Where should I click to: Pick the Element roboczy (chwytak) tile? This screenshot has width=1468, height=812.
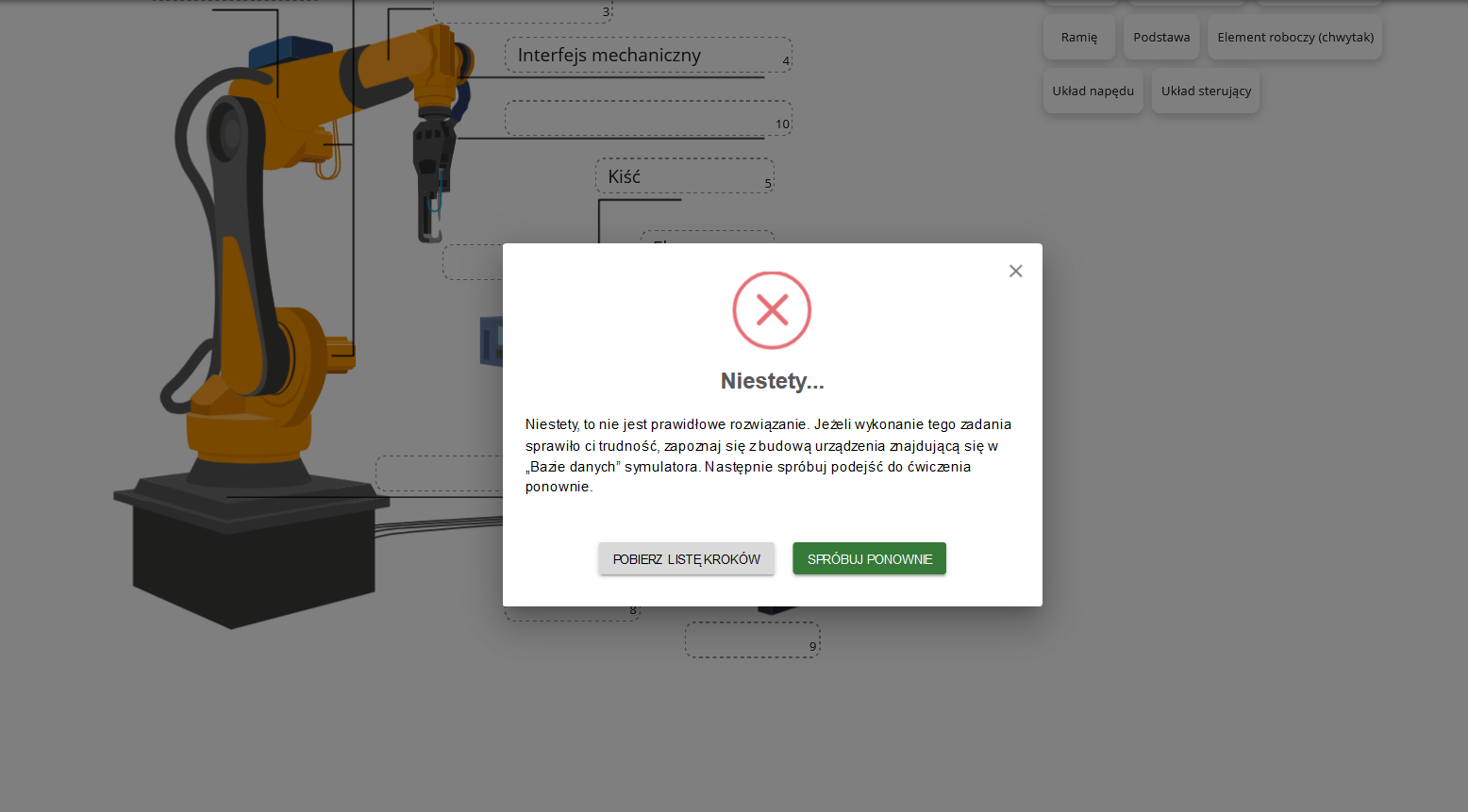(x=1294, y=38)
